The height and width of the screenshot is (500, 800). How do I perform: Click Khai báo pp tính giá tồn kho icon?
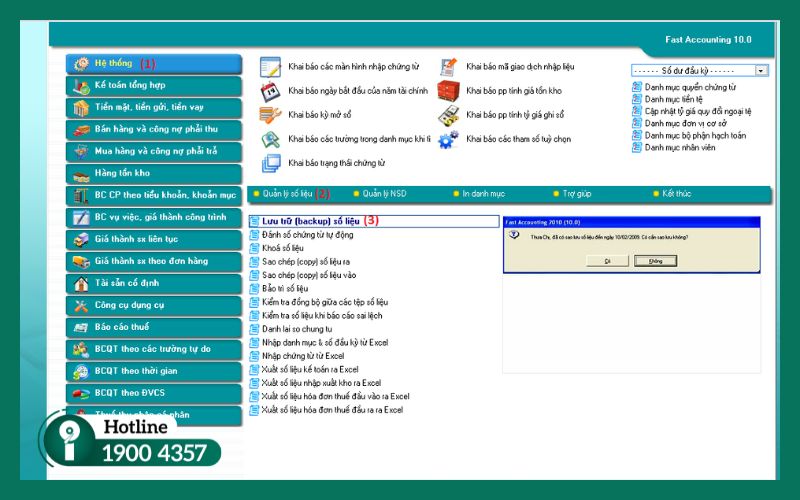click(x=448, y=91)
